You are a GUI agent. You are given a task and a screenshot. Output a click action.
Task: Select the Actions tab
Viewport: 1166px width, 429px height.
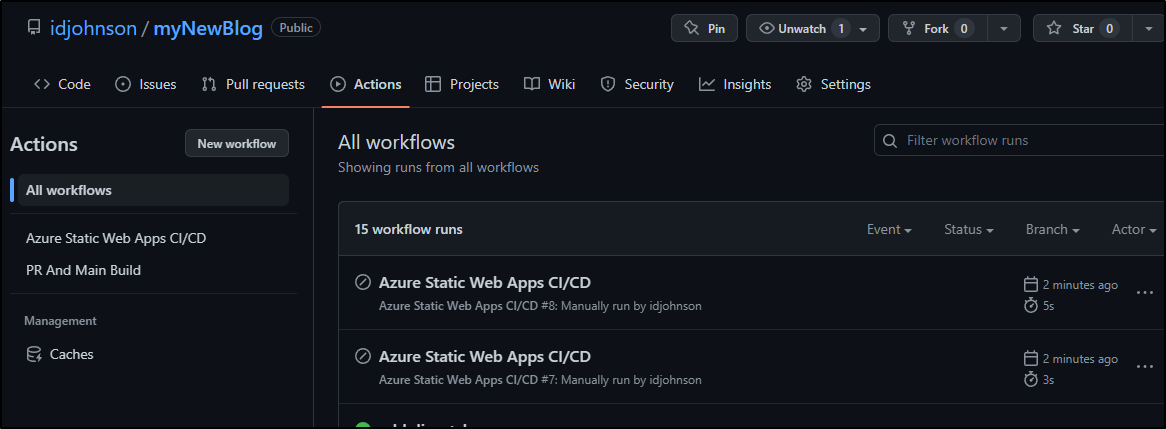coord(366,84)
